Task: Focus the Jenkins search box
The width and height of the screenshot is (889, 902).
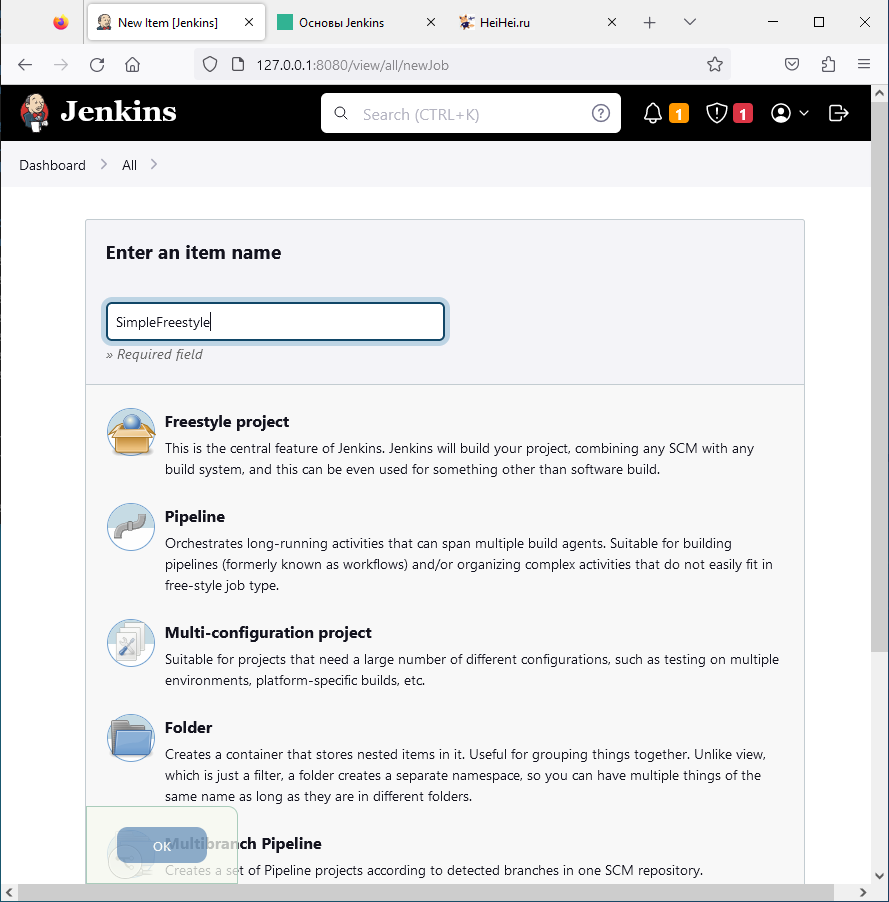Action: point(471,113)
